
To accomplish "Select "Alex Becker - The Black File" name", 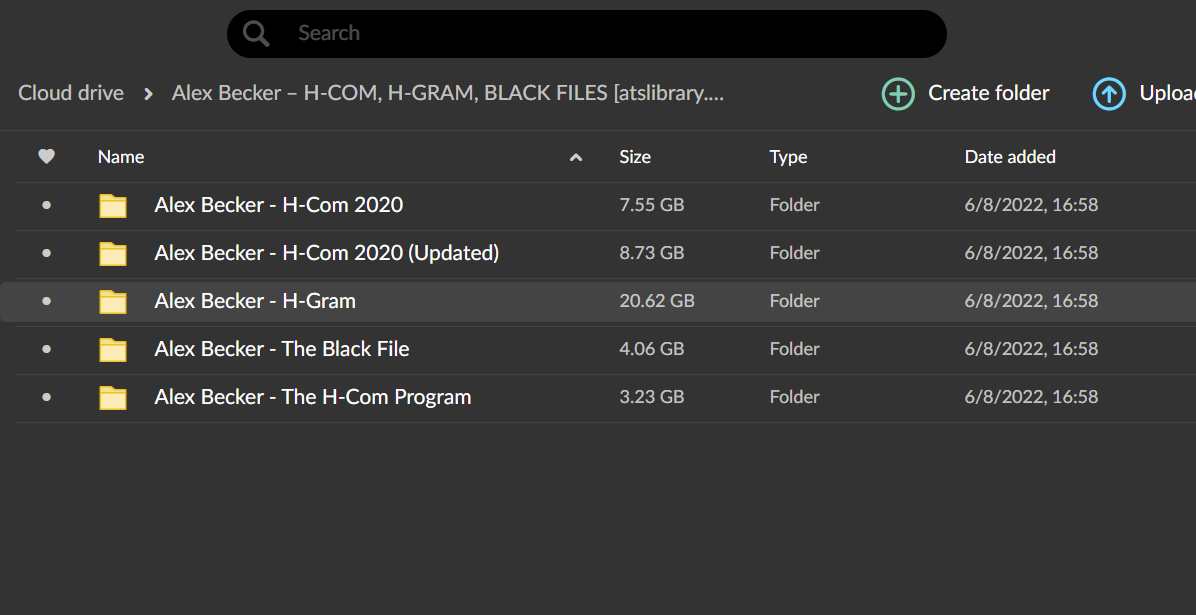I will pyautogui.click(x=281, y=349).
